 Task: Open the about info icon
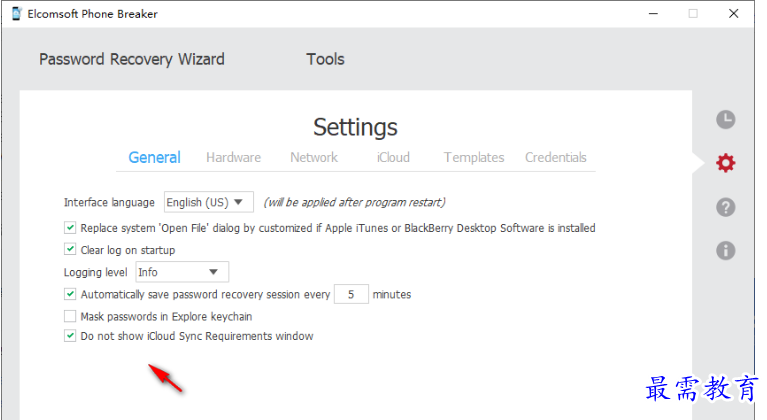(725, 250)
